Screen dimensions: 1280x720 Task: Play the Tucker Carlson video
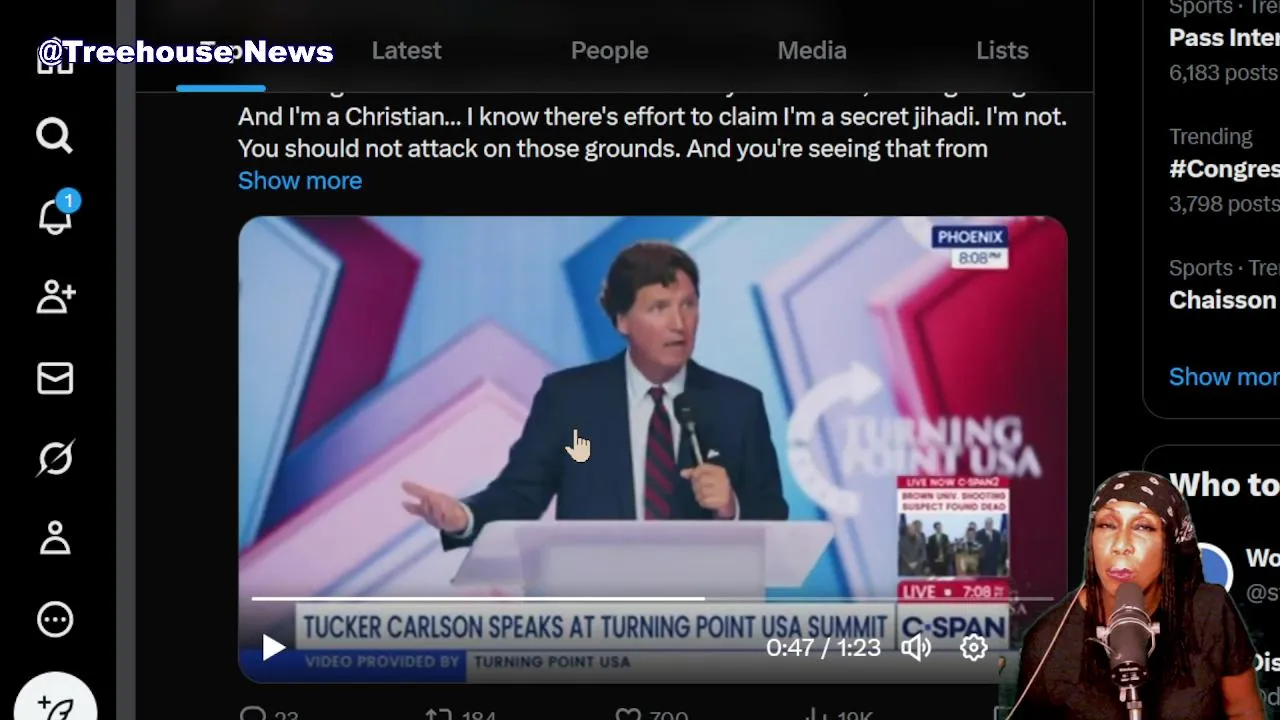[x=273, y=648]
